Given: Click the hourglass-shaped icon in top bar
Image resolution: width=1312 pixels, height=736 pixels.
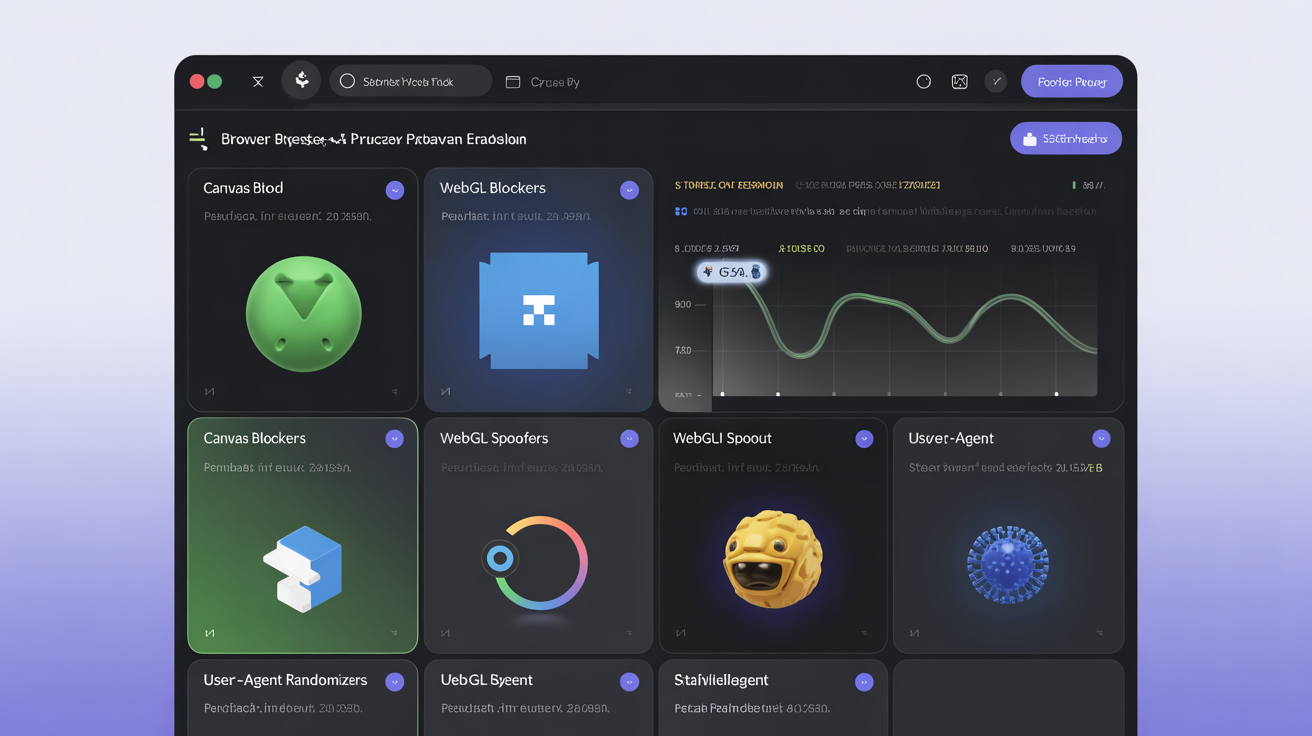Looking at the screenshot, I should 258,82.
